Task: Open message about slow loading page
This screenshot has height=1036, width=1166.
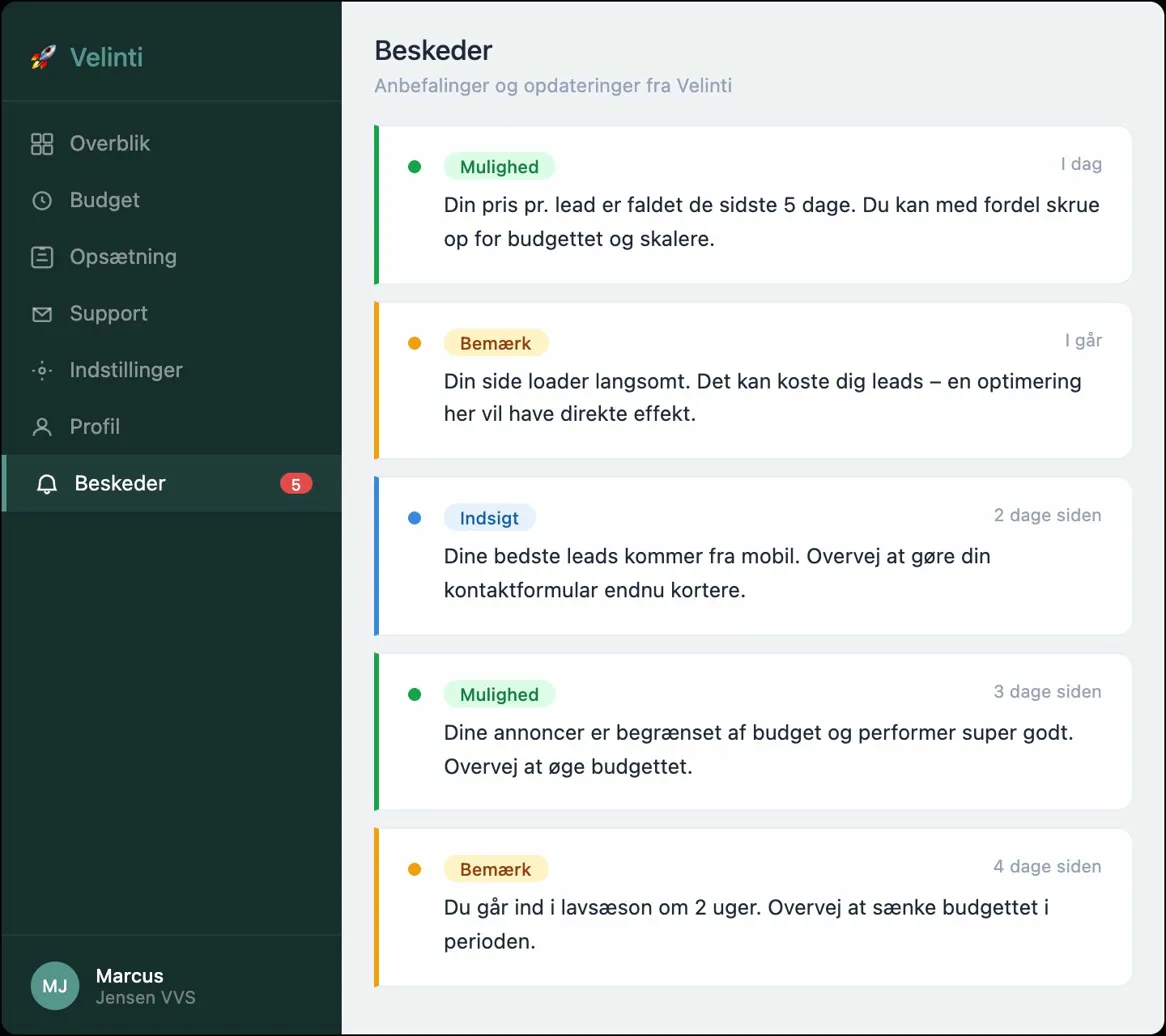Action: (x=753, y=380)
